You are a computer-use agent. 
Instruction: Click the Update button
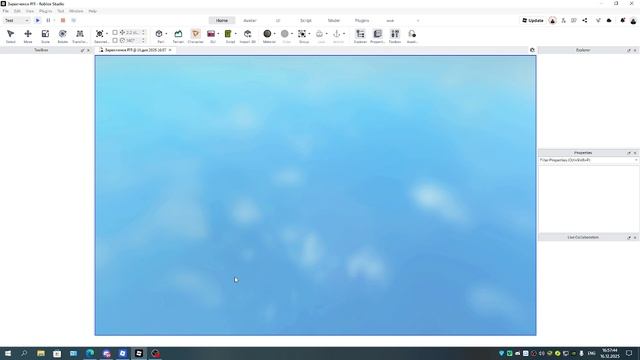click(x=533, y=20)
